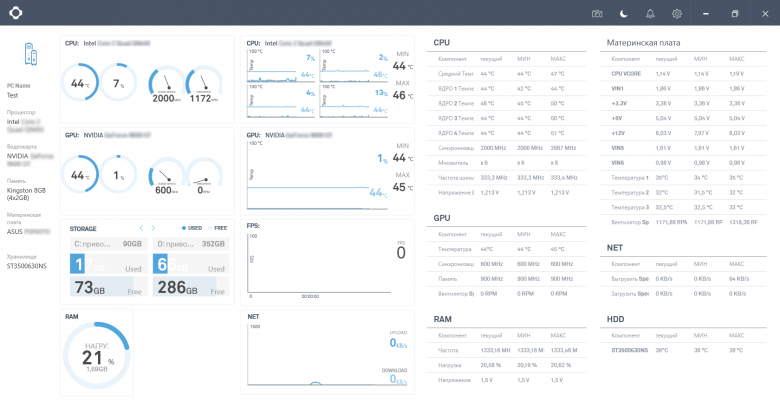Open notifications bell icon
The image size is (780, 401).
pos(650,14)
